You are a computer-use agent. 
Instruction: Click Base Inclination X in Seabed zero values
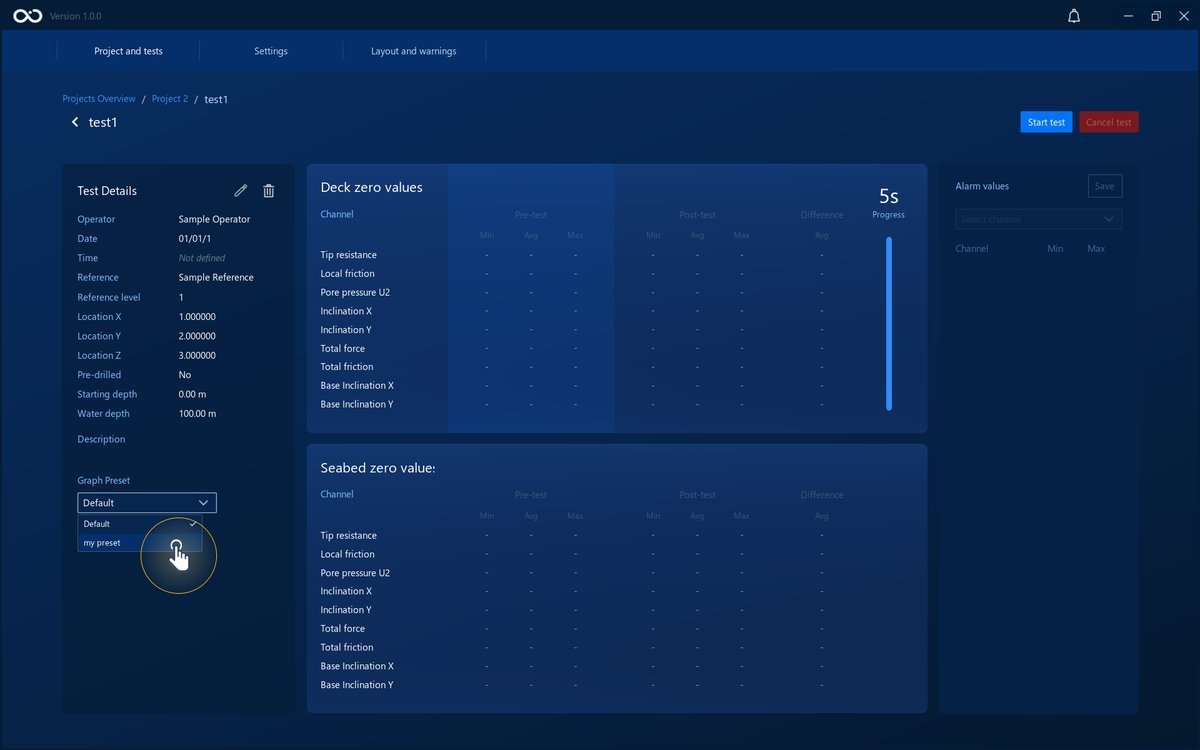tap(357, 666)
